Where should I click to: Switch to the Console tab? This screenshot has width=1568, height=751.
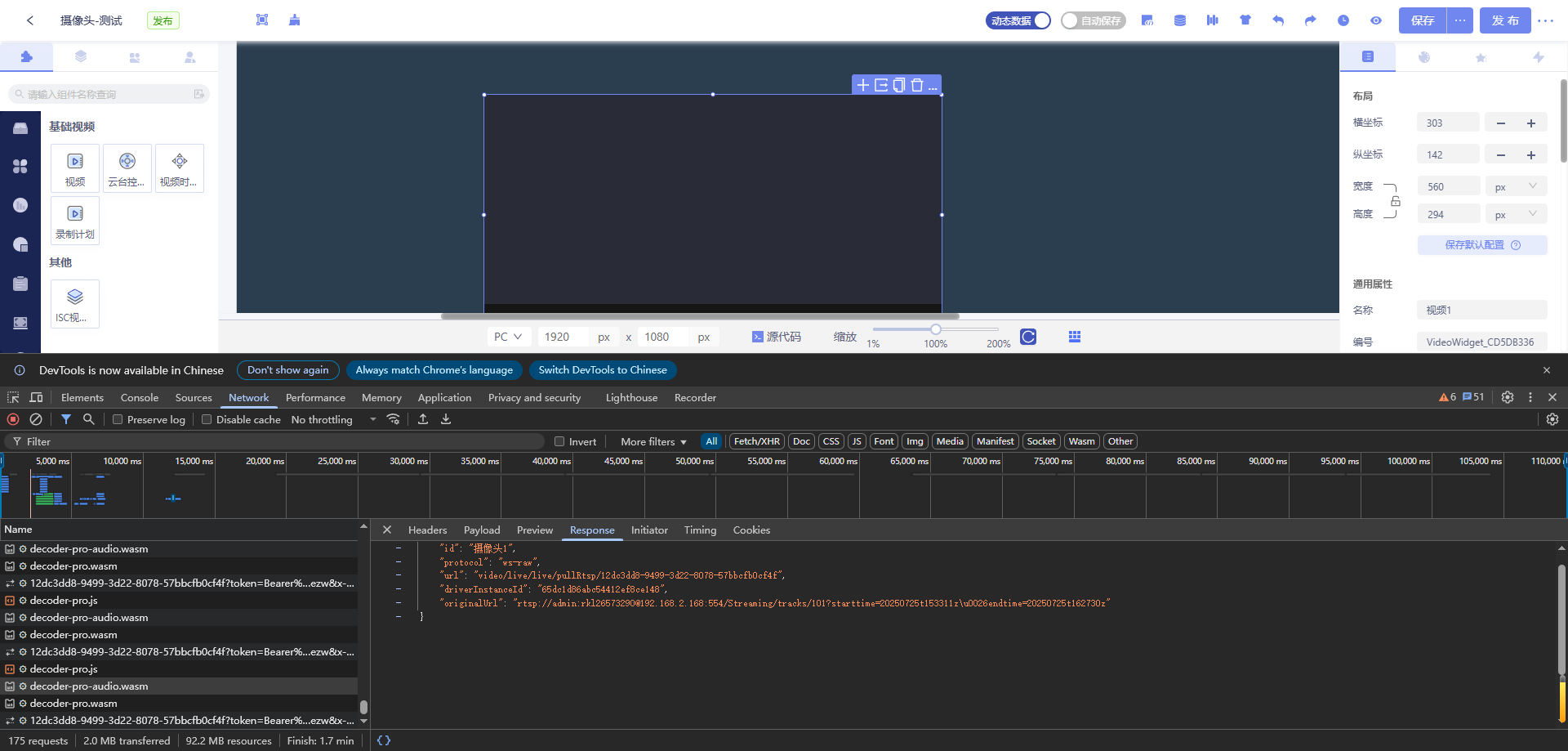(x=140, y=397)
